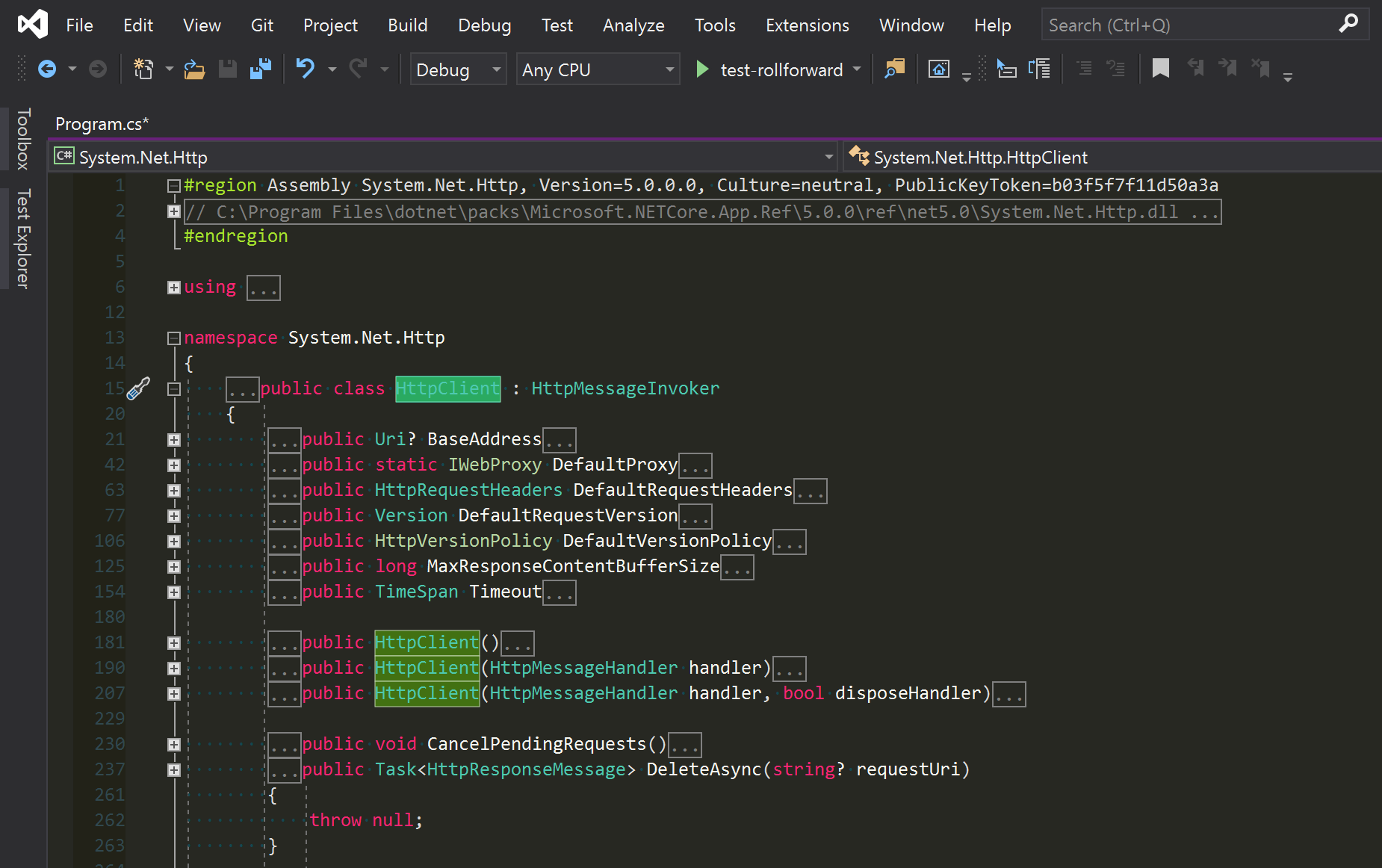Image resolution: width=1382 pixels, height=868 pixels.
Task: Collapse the System.Net.Http namespace block
Action: tap(173, 338)
